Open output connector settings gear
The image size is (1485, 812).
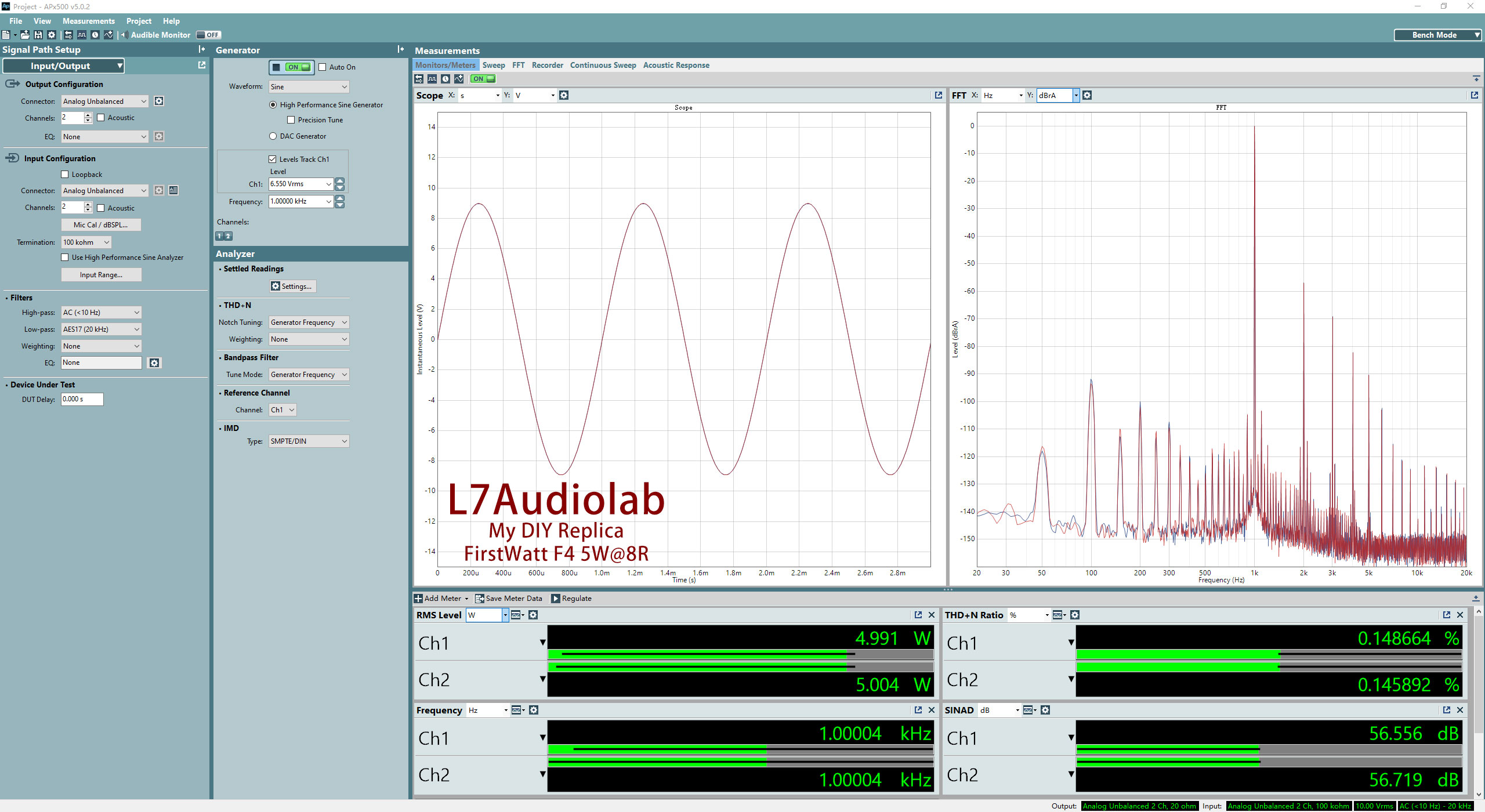159,101
